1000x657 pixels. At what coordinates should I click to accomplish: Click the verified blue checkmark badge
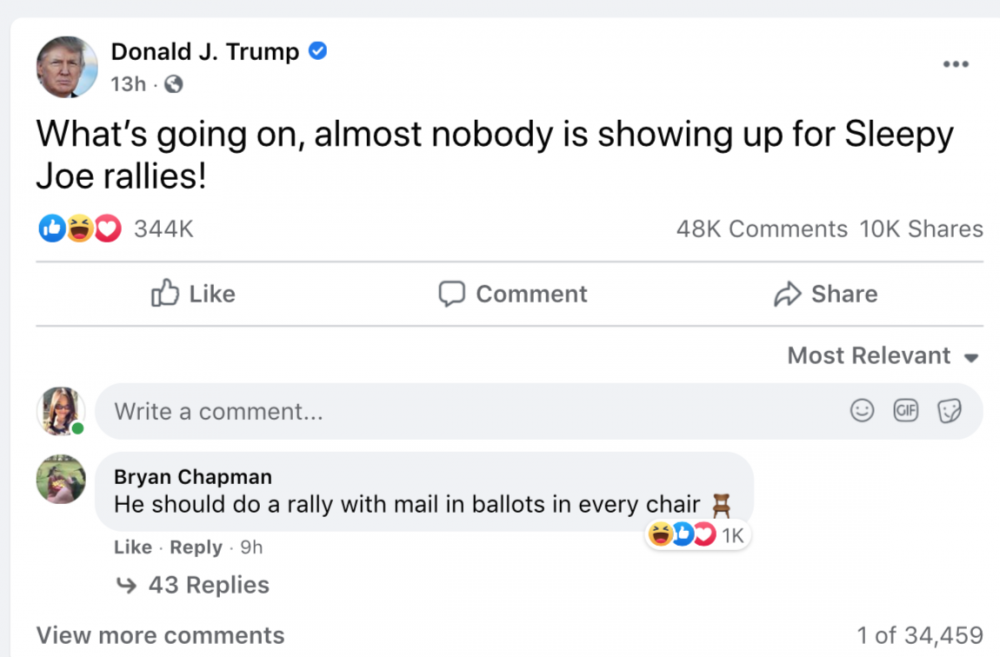(x=318, y=51)
